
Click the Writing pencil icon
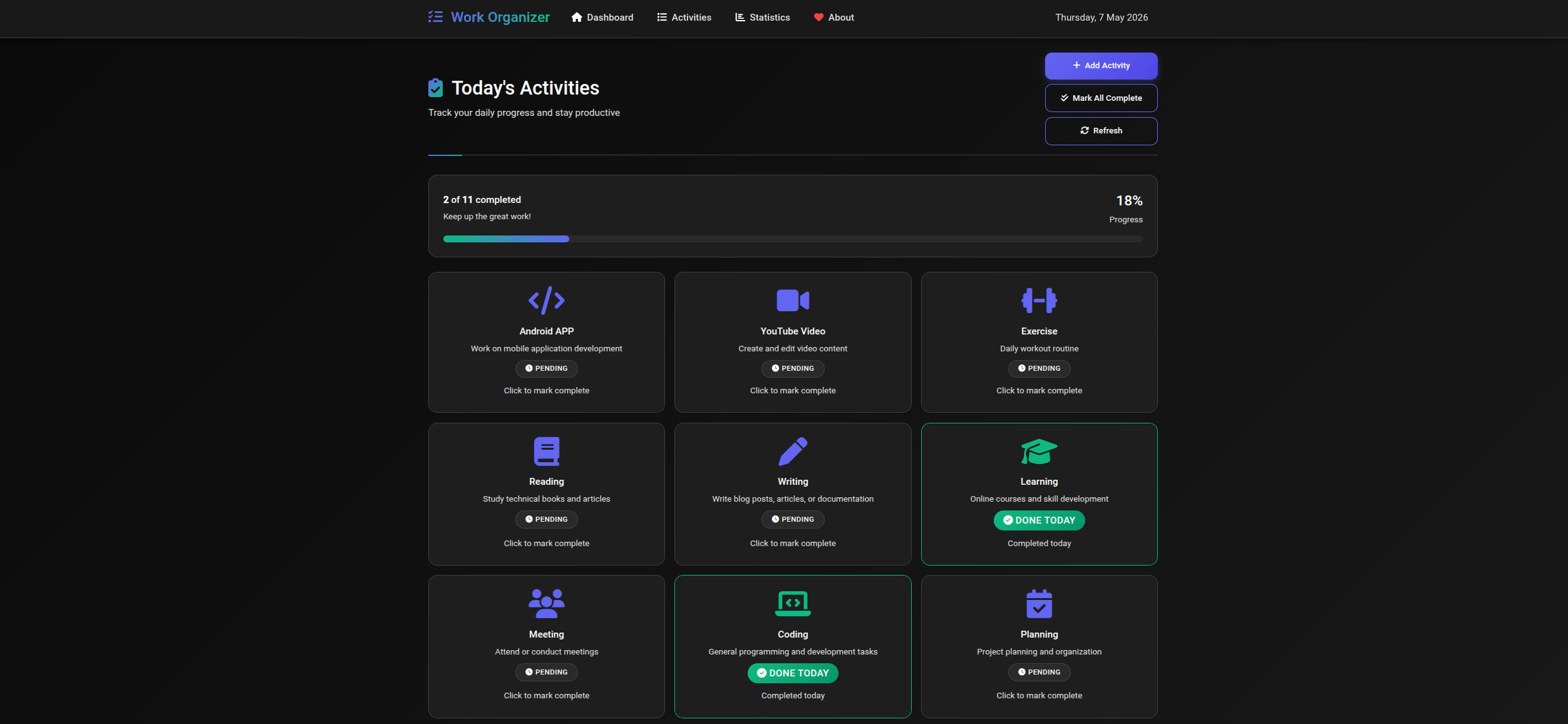(x=793, y=451)
